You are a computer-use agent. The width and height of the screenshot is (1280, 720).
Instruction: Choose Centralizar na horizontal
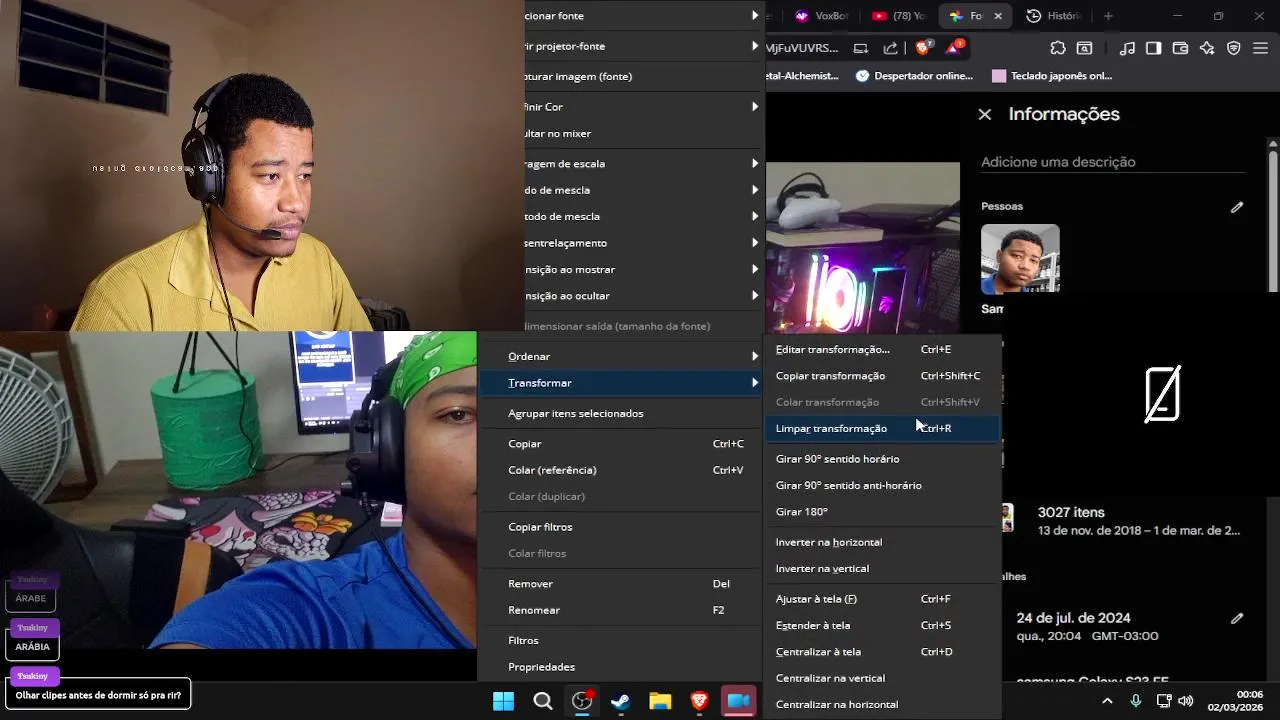(x=881, y=704)
